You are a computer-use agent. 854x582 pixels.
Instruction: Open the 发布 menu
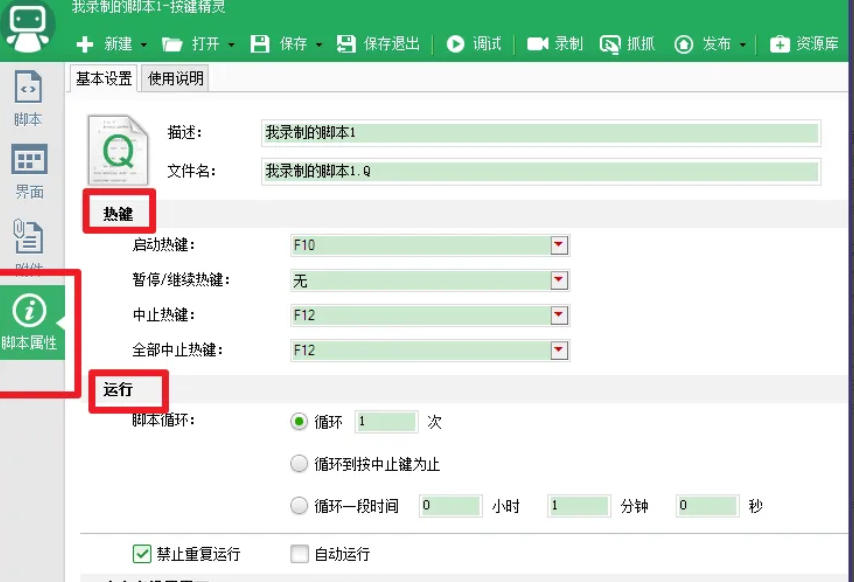pos(707,44)
